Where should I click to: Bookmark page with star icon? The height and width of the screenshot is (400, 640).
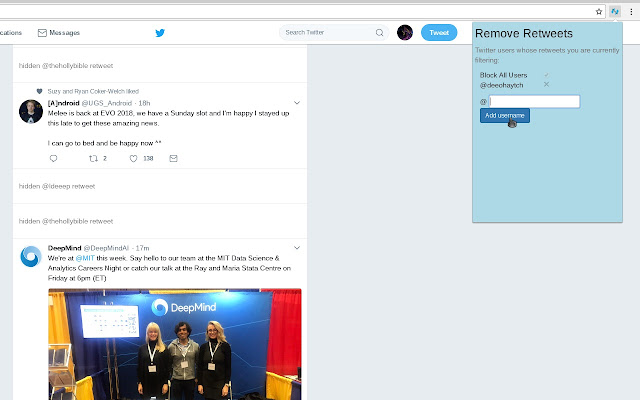point(598,11)
